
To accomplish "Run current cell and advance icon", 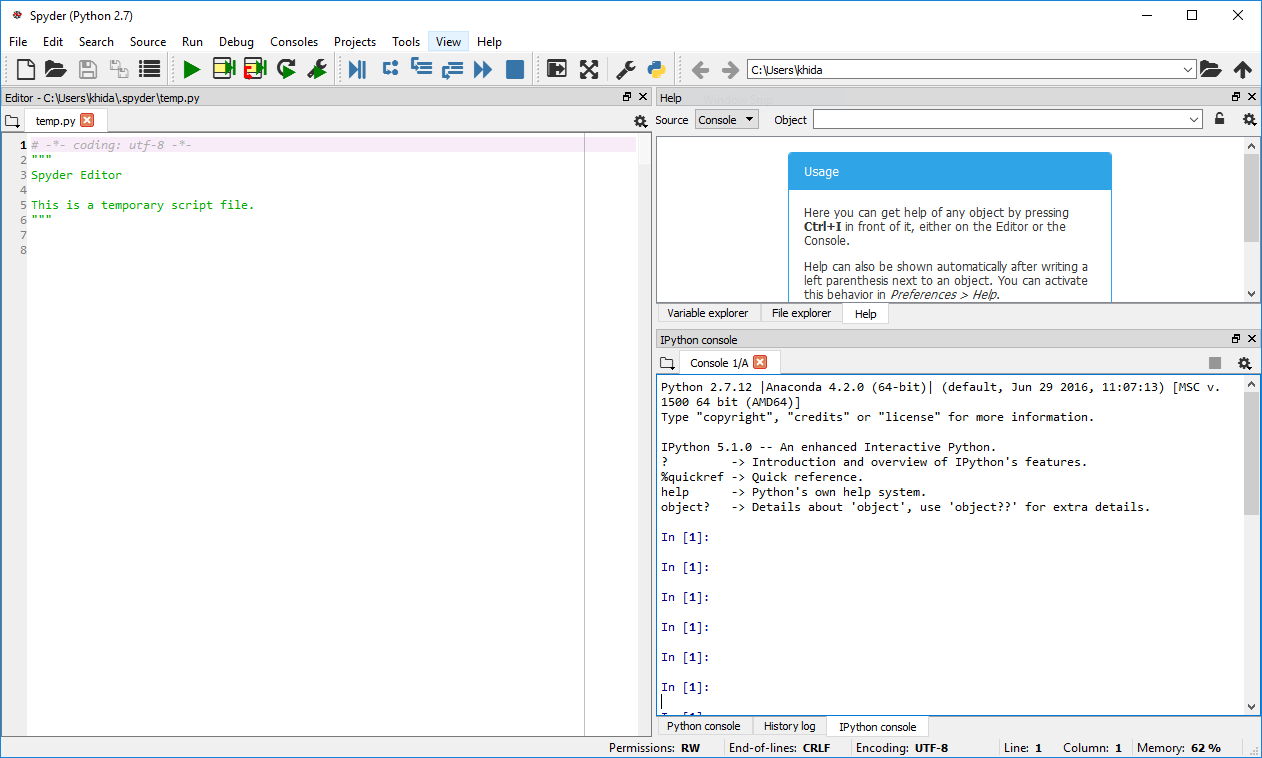I will 255,69.
